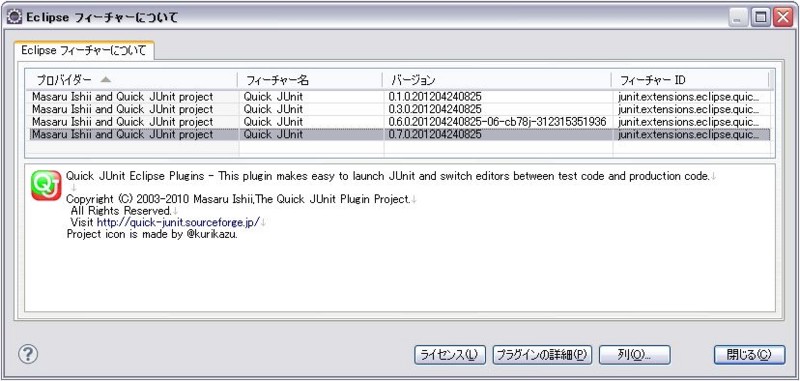Select the Eclipse フィーチャーについて tab

[x=84, y=50]
